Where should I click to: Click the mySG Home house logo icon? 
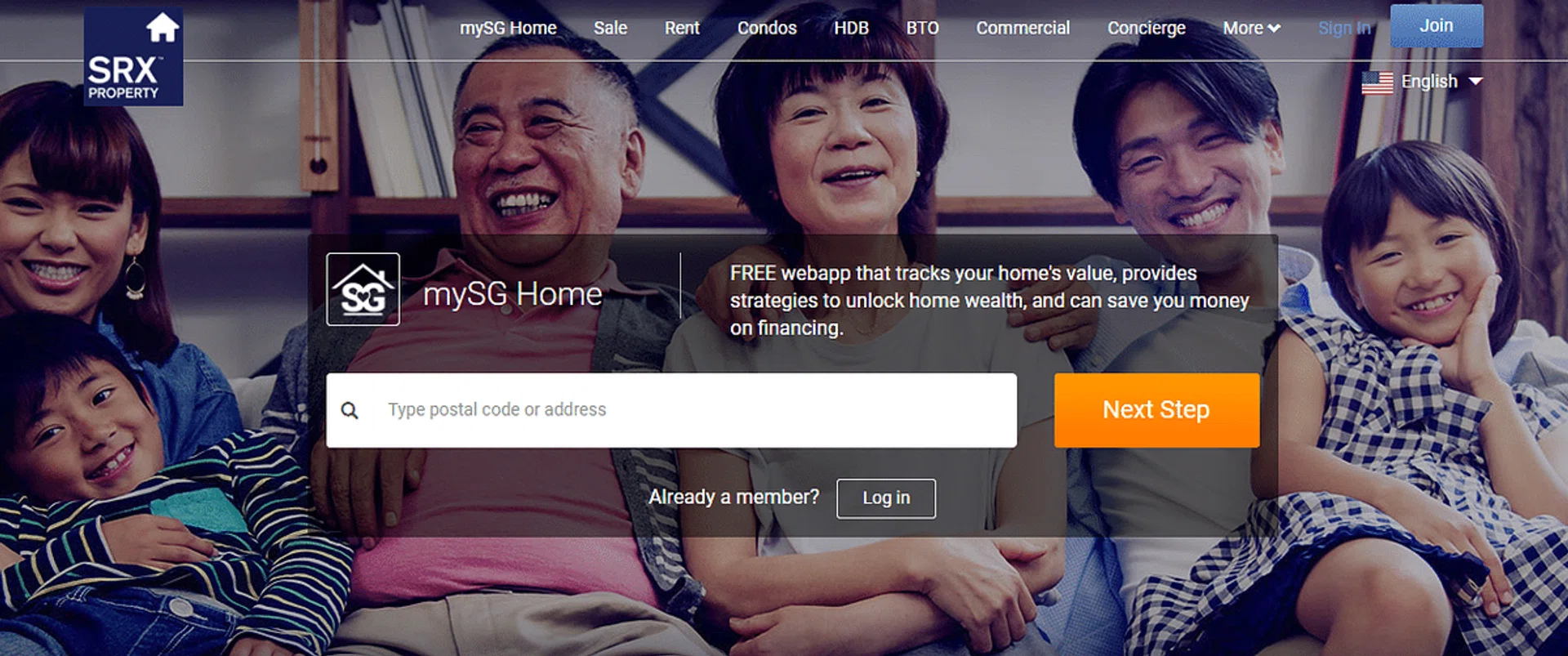(x=363, y=289)
